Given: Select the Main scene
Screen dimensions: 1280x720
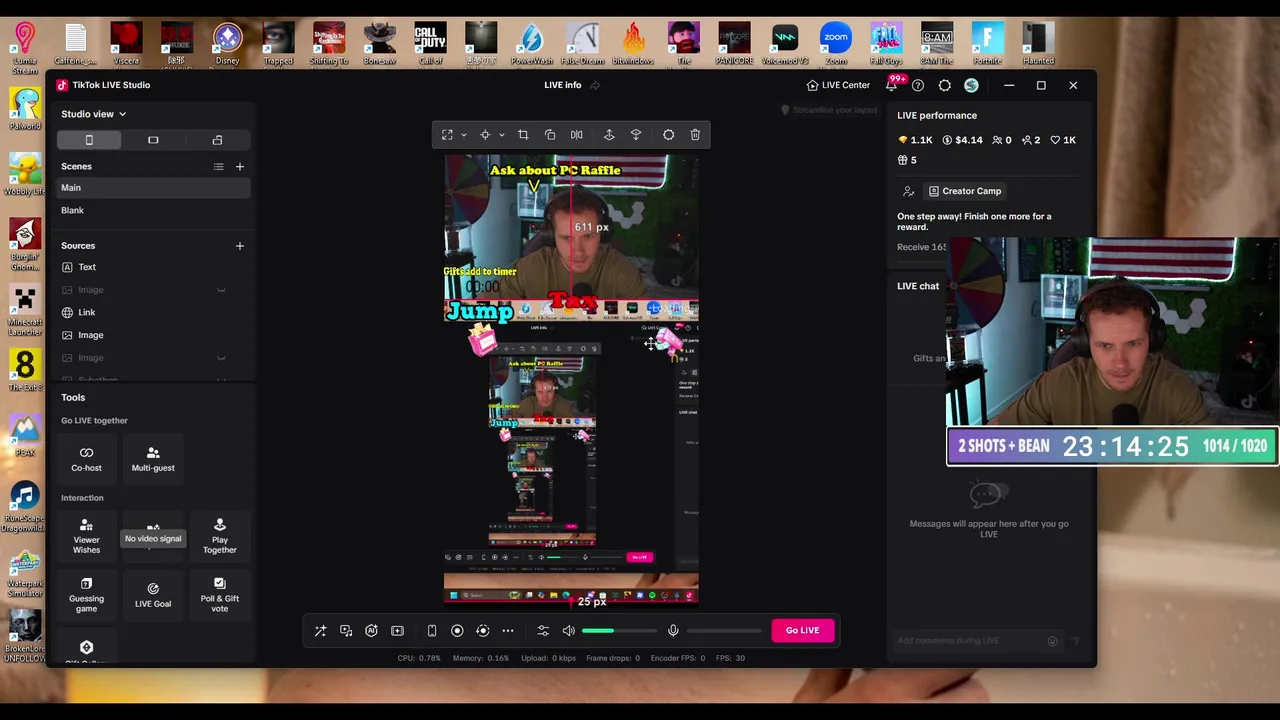Looking at the screenshot, I should click(x=153, y=188).
